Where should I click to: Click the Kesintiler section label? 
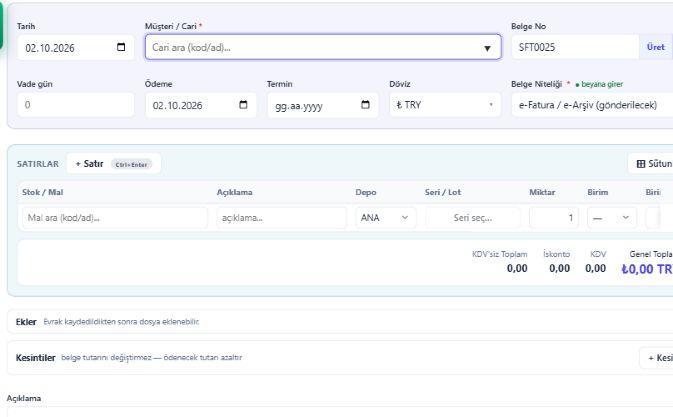[36, 358]
